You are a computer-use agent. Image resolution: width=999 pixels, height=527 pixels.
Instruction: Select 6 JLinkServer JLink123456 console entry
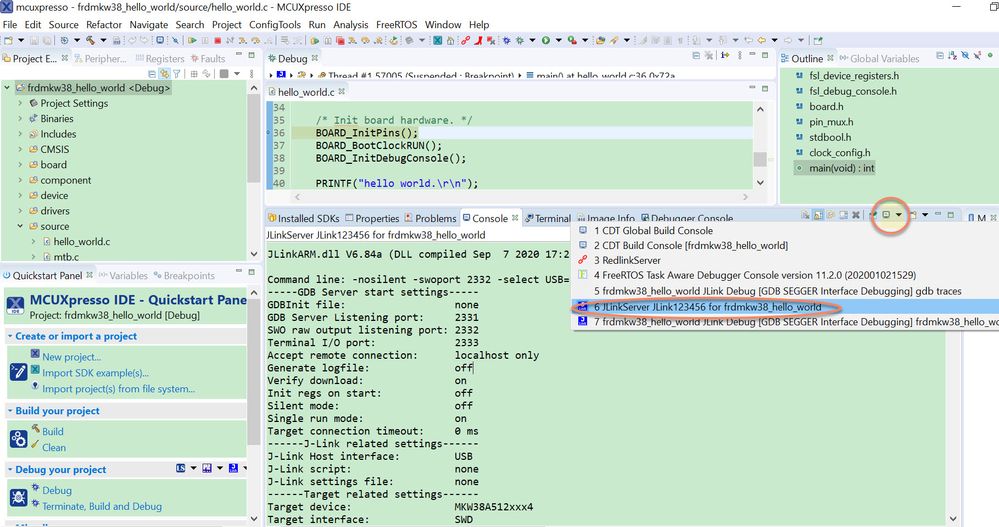coord(707,307)
